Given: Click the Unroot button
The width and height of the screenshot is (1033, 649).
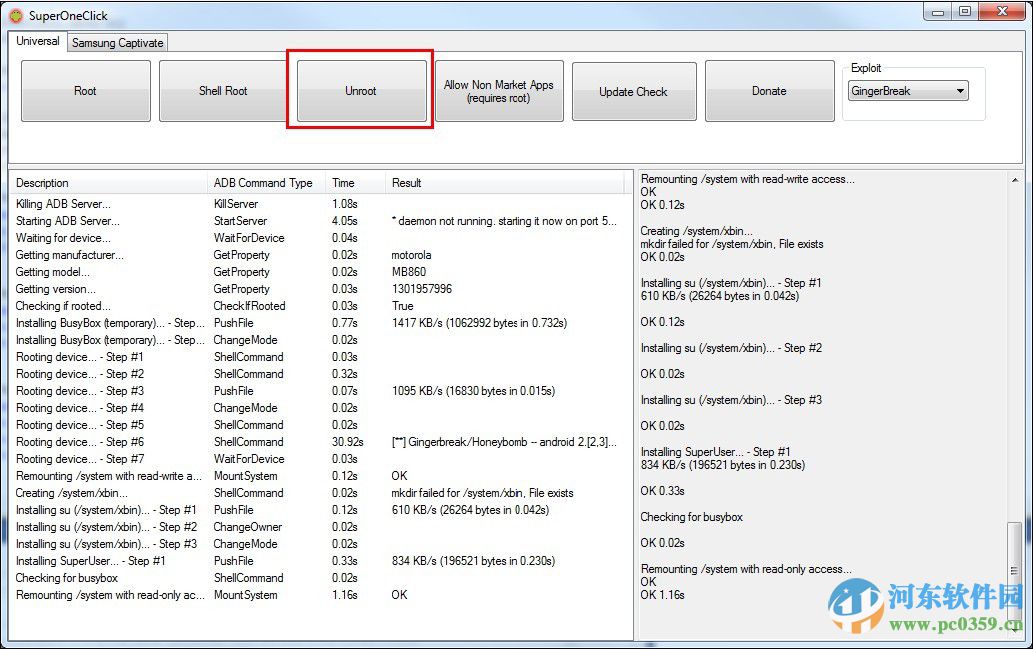Looking at the screenshot, I should coord(361,91).
